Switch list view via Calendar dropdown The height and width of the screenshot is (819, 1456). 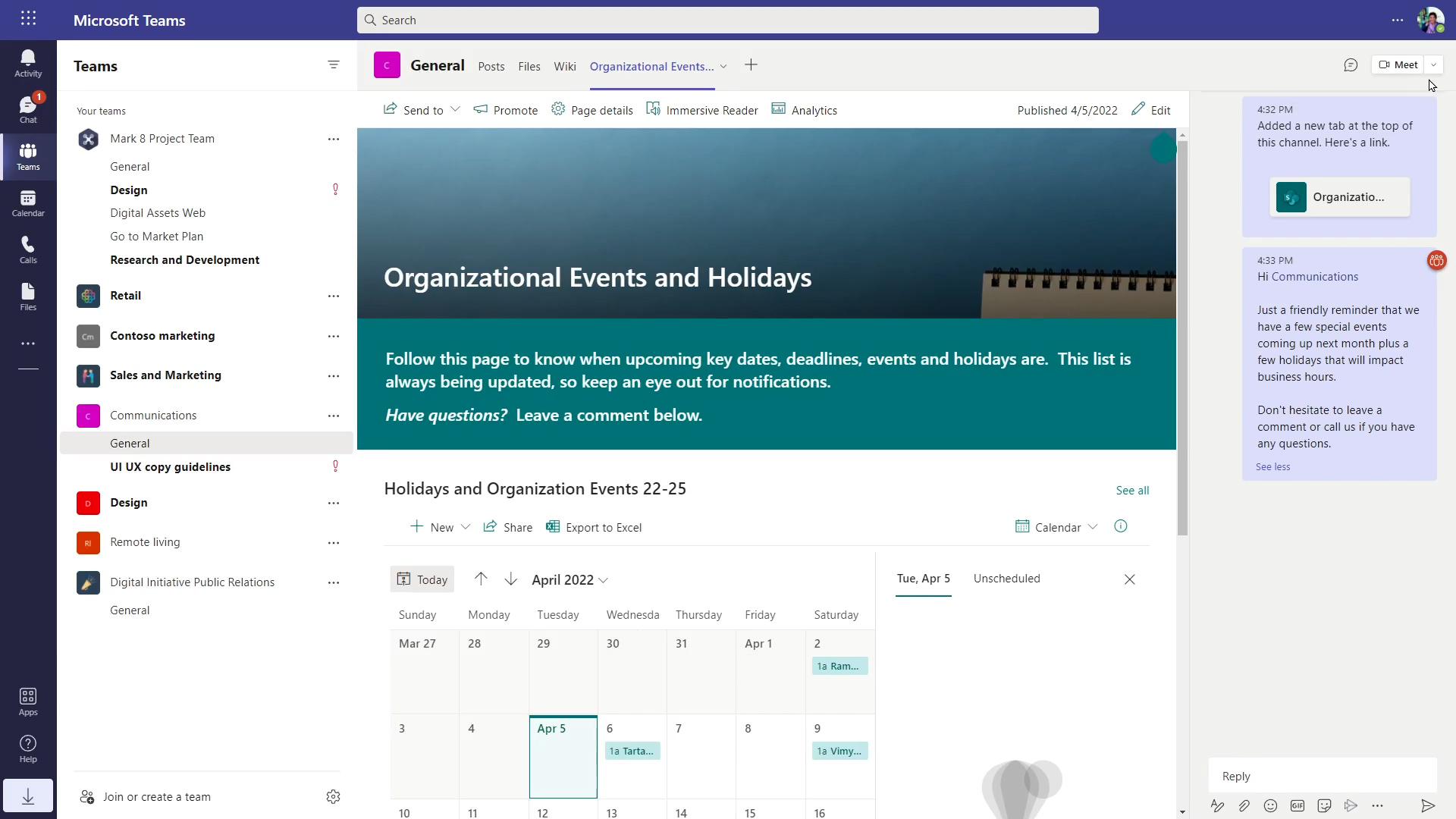click(1056, 527)
